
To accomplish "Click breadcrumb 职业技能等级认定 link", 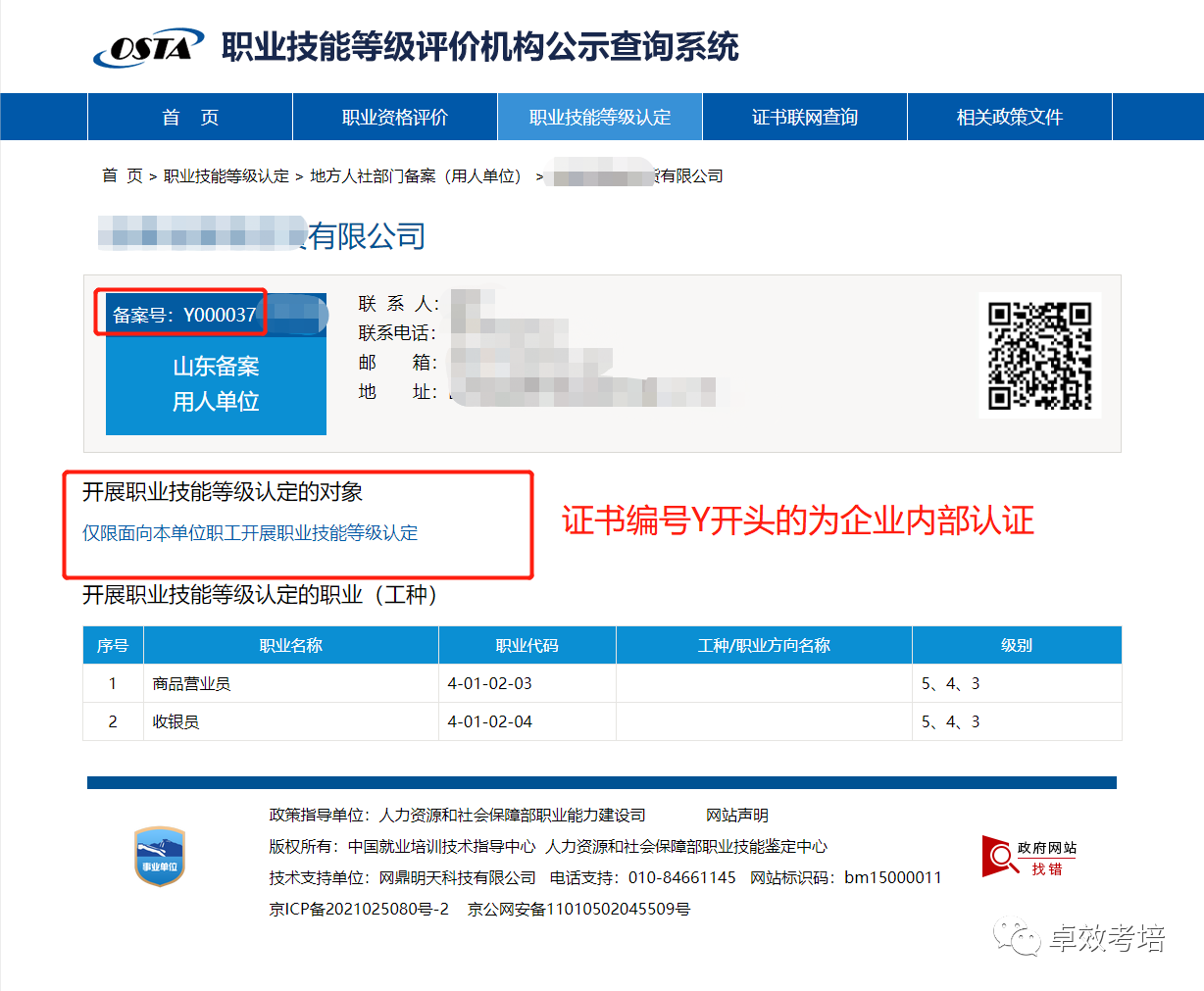I will [x=226, y=176].
